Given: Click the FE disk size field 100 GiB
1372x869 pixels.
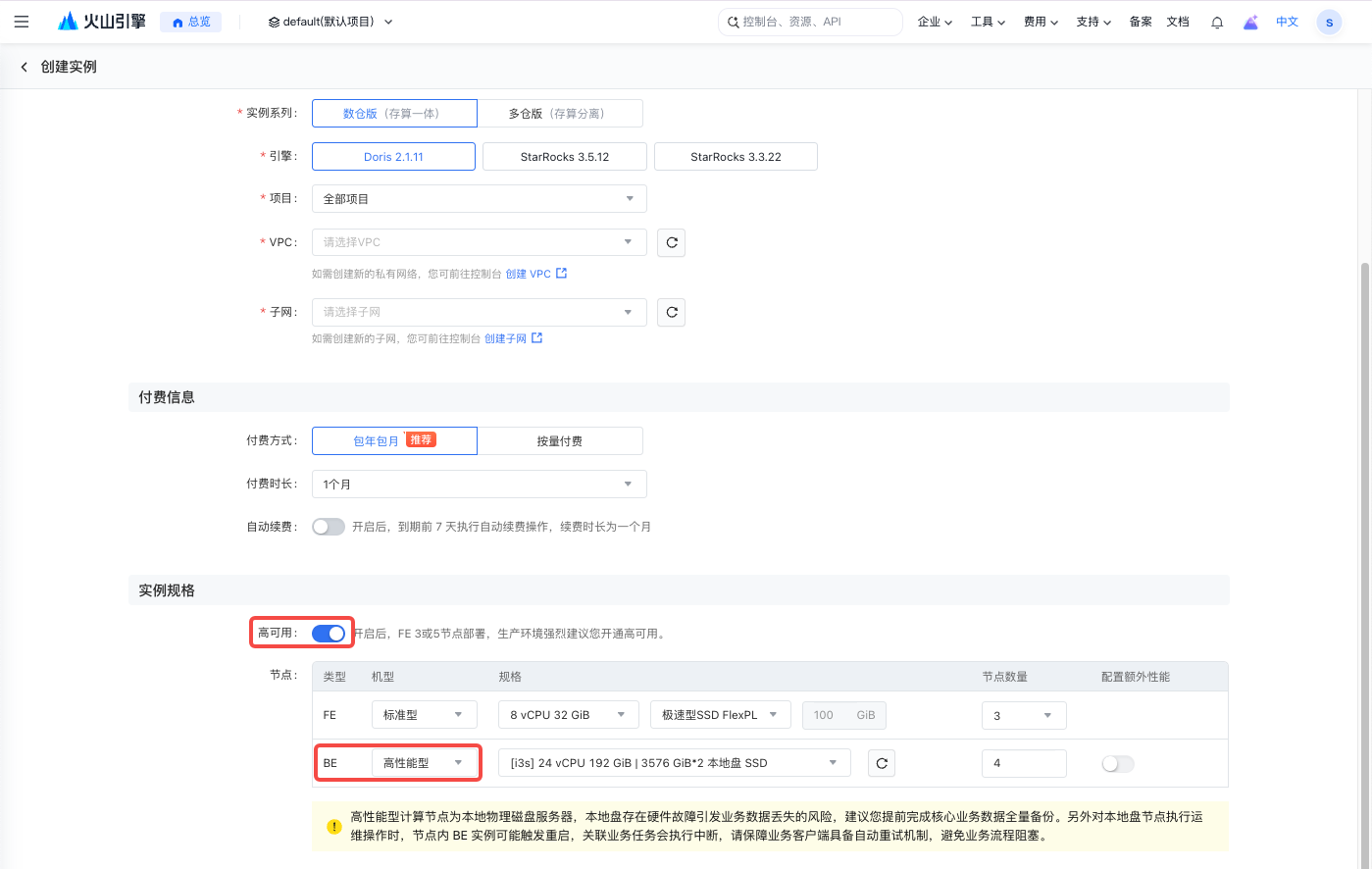Looking at the screenshot, I should (x=844, y=715).
